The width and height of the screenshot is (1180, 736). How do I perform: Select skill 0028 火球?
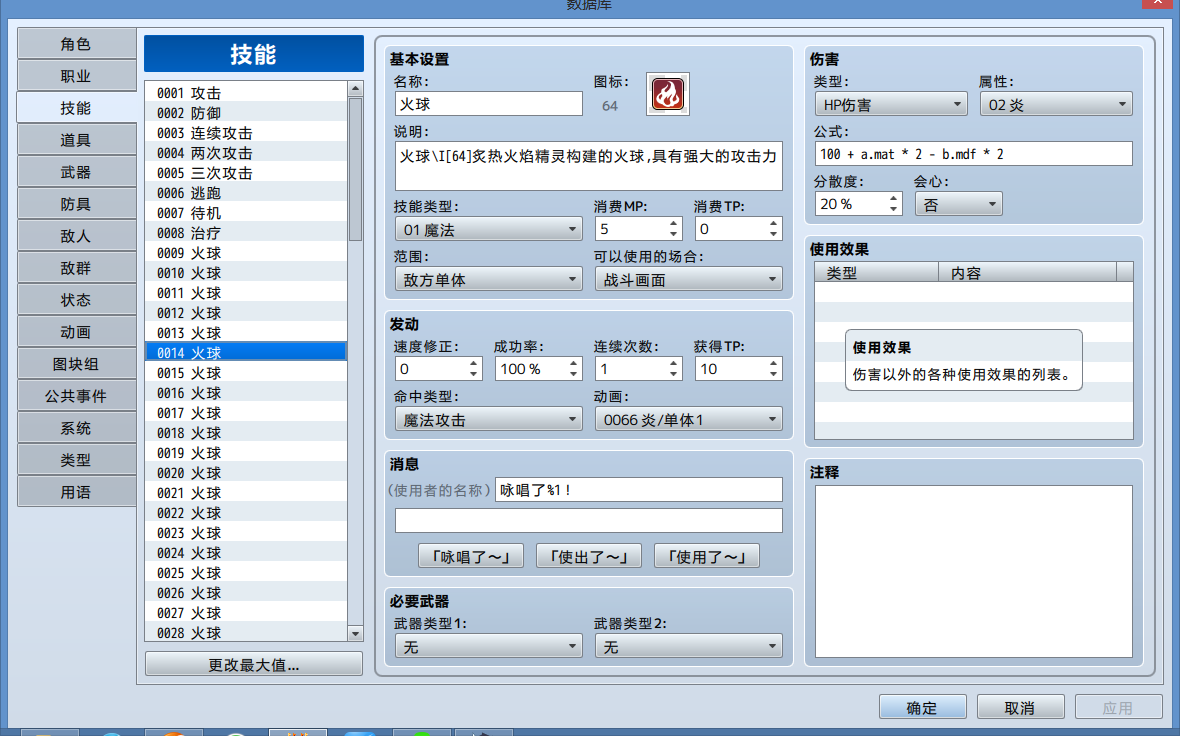246,633
